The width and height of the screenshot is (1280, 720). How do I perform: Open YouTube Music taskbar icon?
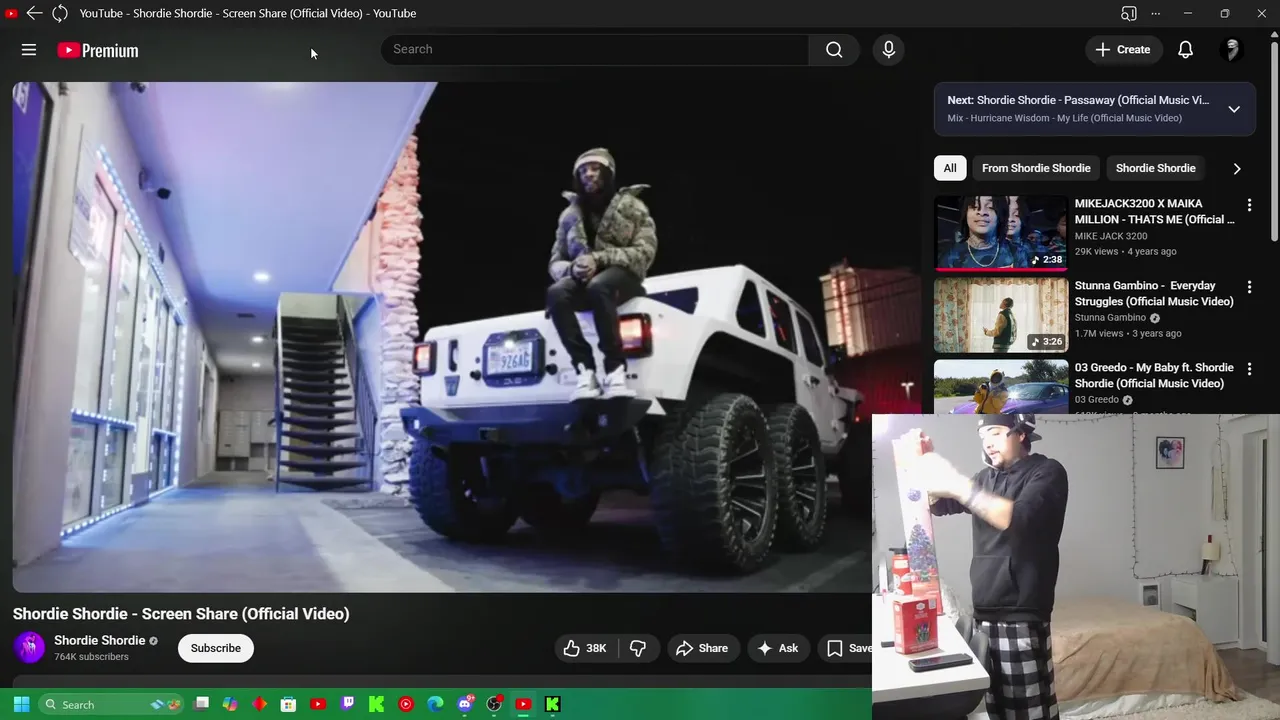pyautogui.click(x=405, y=704)
